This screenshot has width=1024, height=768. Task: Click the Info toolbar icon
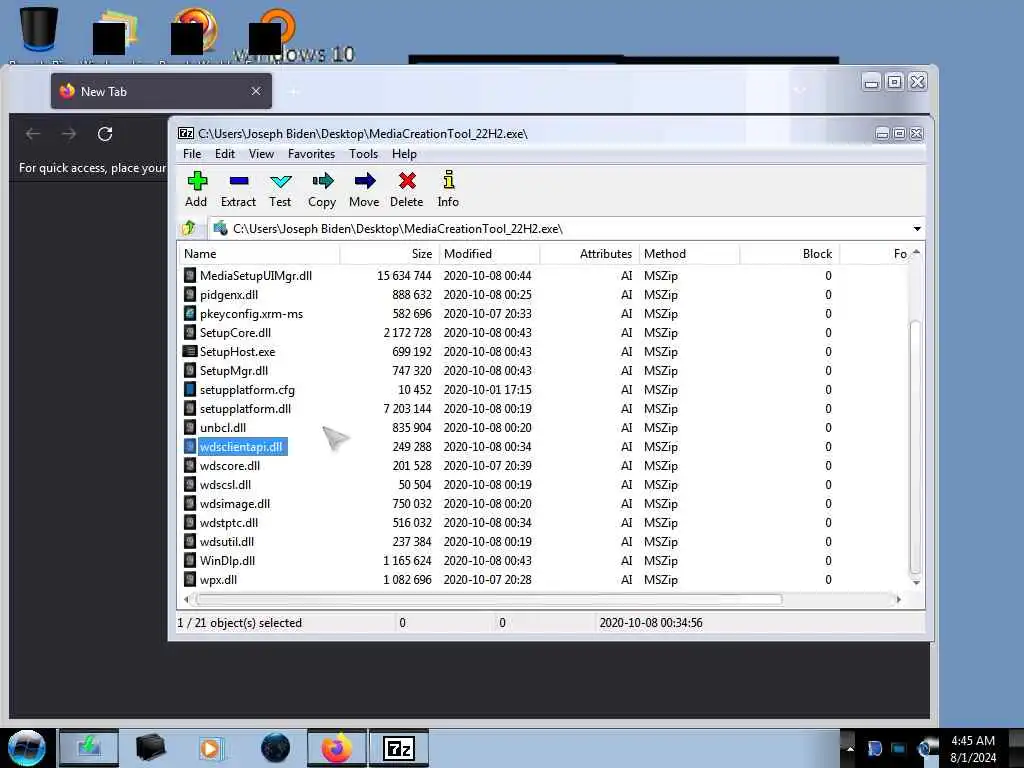pyautogui.click(x=449, y=180)
